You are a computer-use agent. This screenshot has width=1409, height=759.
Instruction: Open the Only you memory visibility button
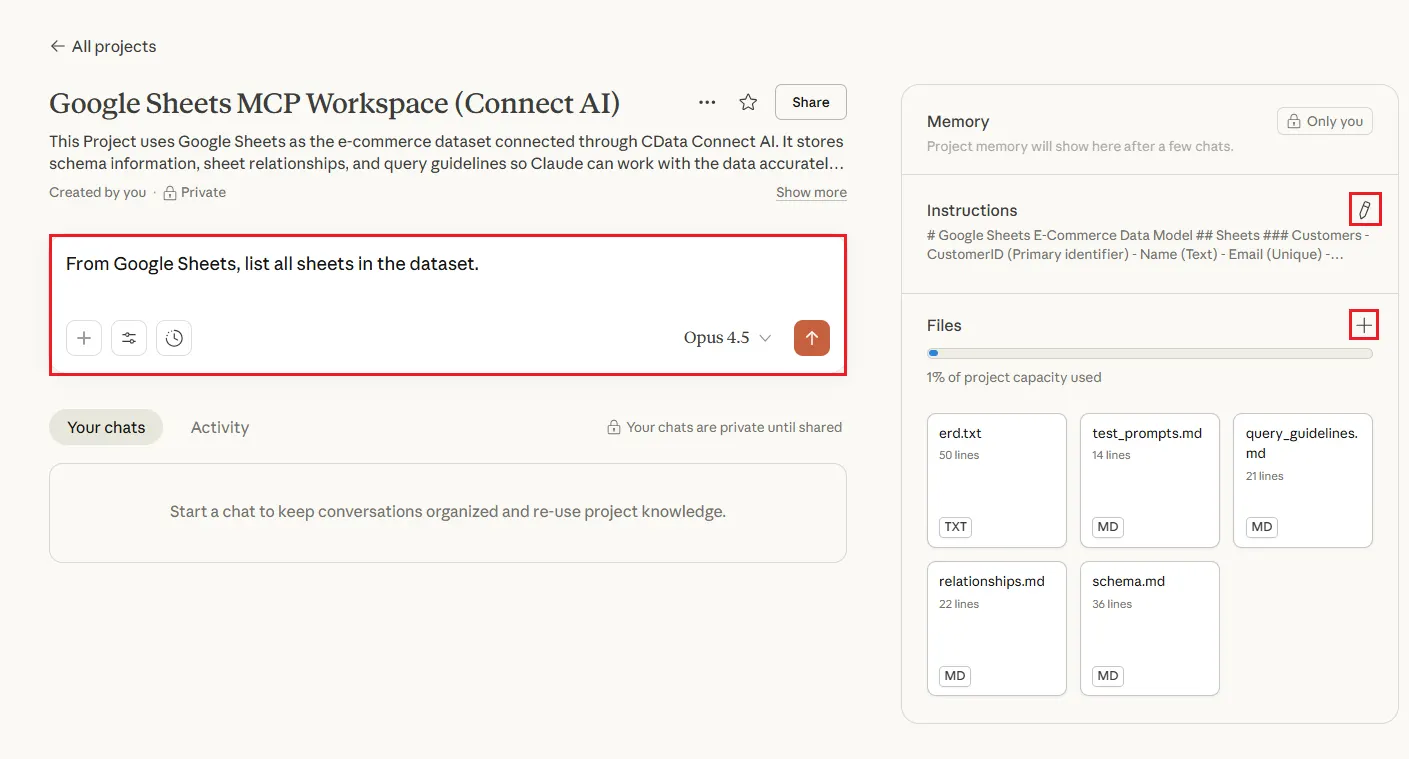coord(1324,121)
